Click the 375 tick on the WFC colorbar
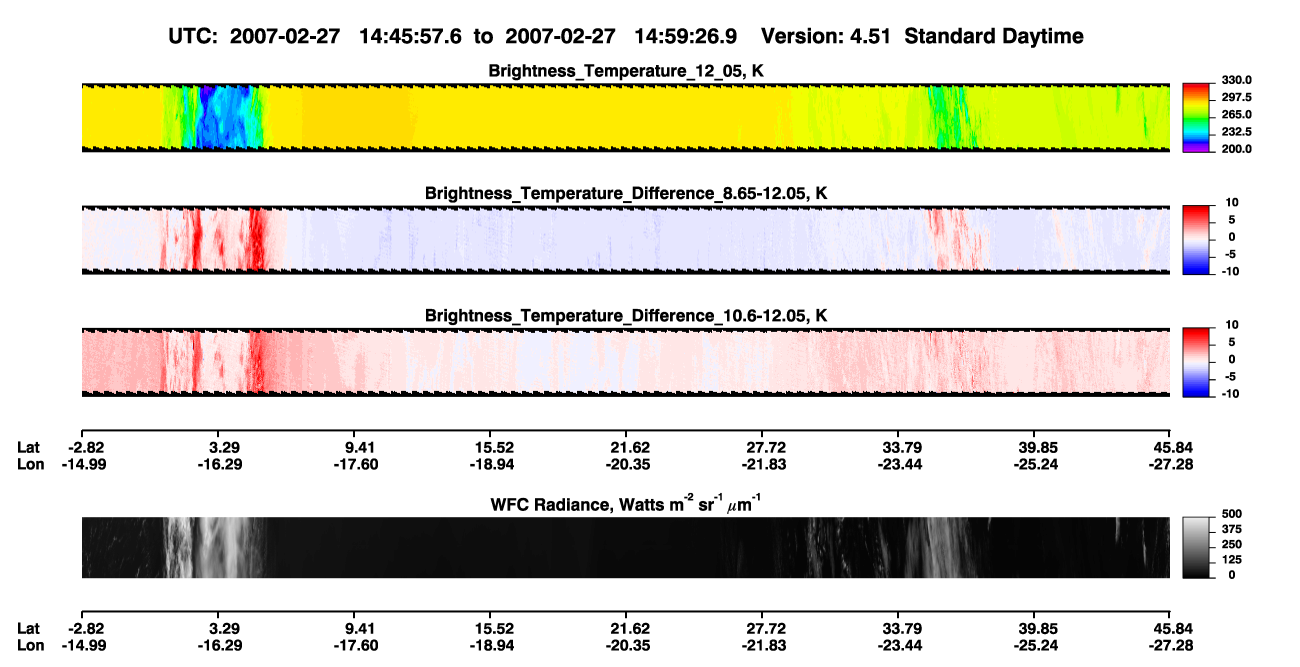The image size is (1300, 667). coord(1230,529)
